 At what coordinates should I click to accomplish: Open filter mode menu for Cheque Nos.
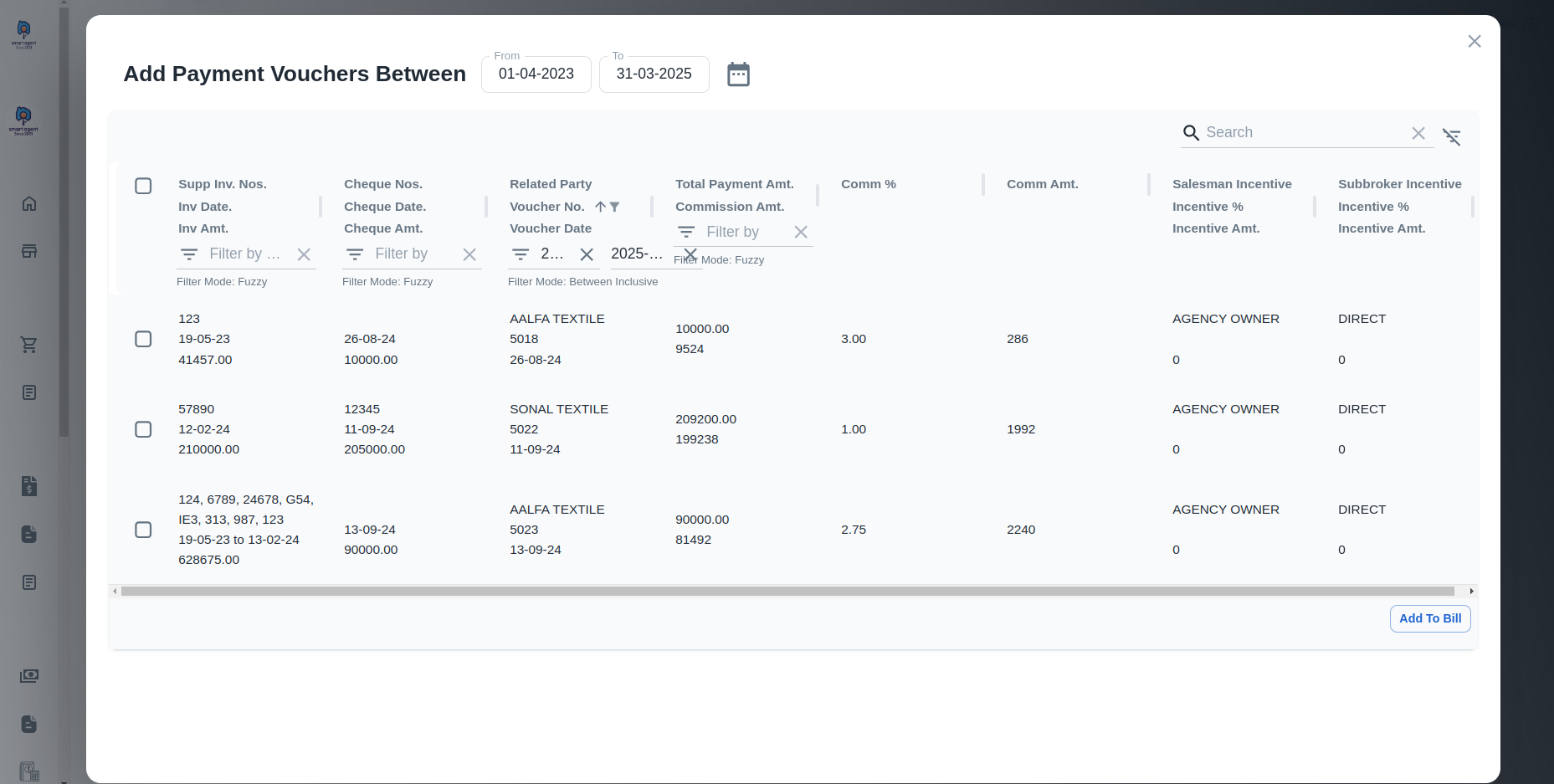point(355,254)
